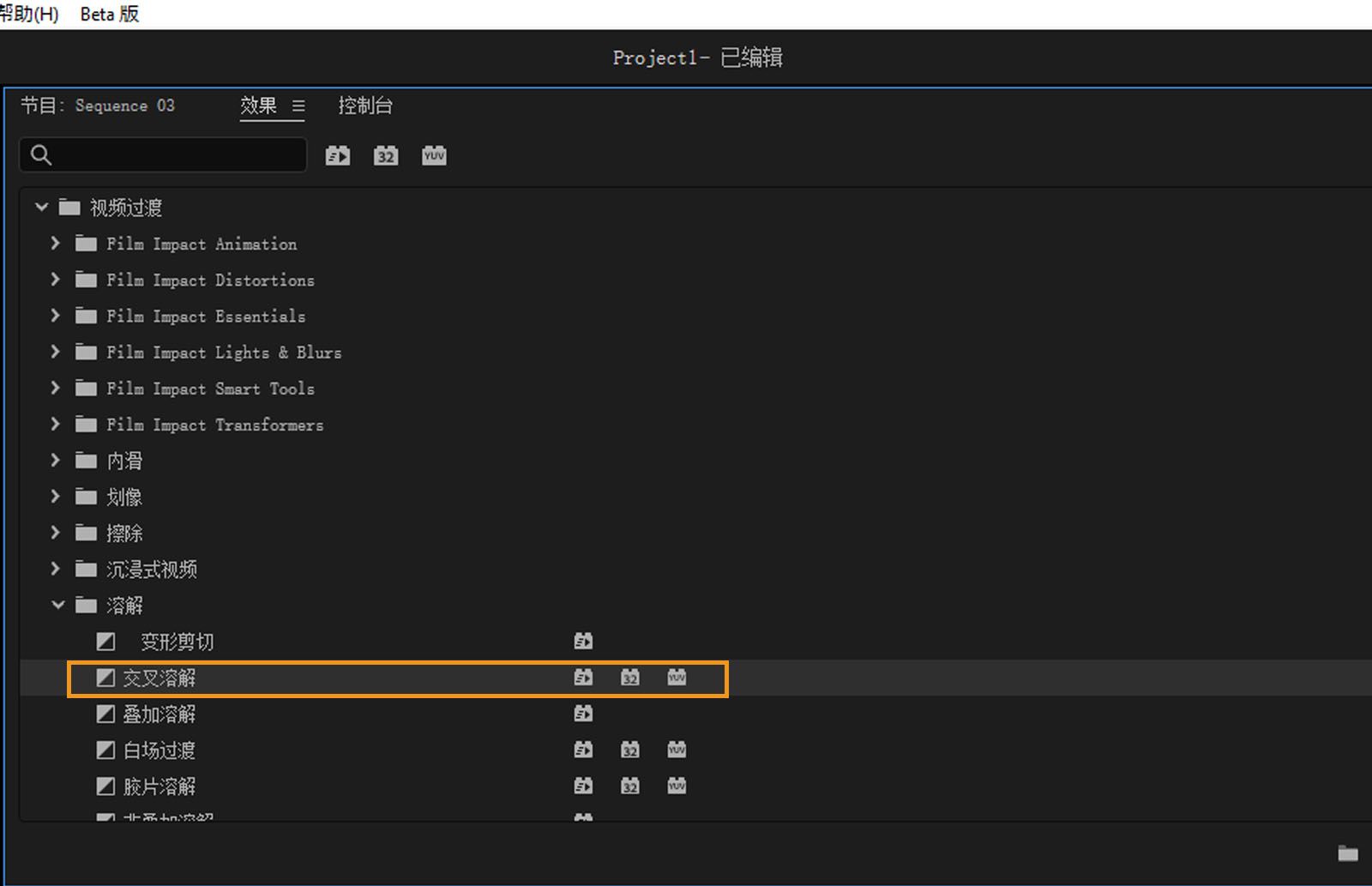1372x886 pixels.
Task: Click the Film Impact Essentials folder icon
Action: point(86,316)
